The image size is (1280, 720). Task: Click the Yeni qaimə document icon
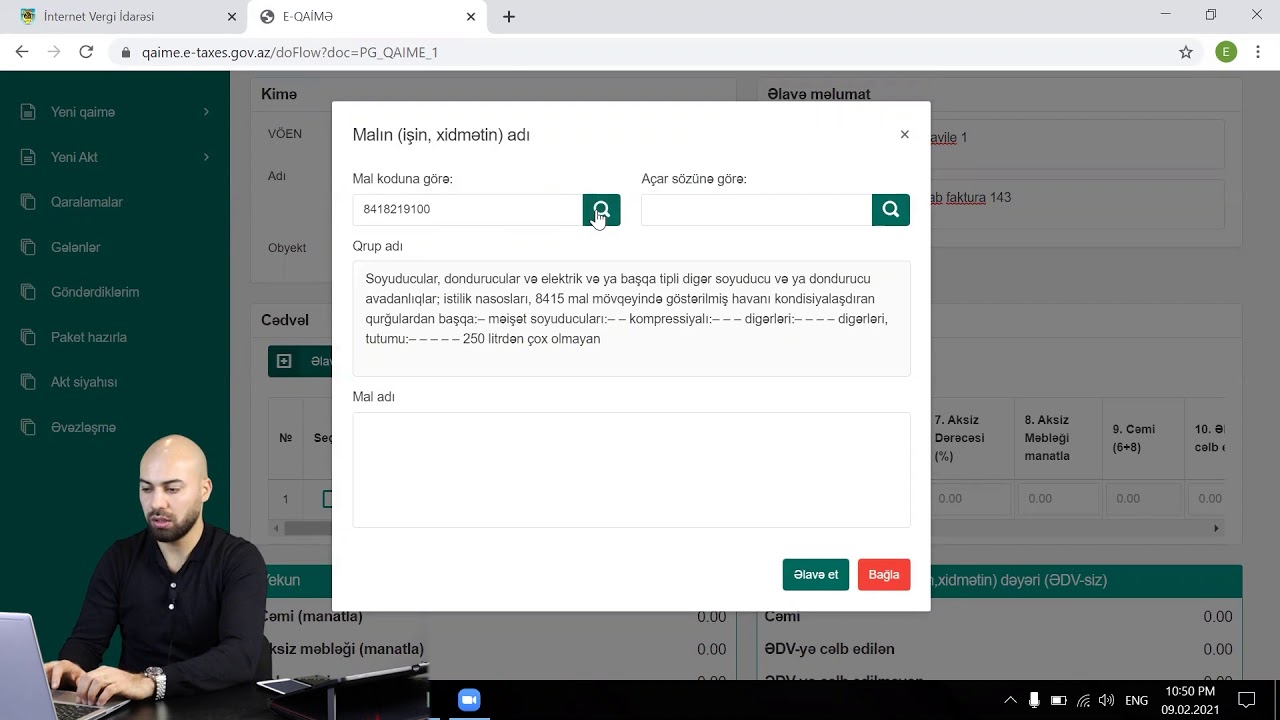point(28,112)
